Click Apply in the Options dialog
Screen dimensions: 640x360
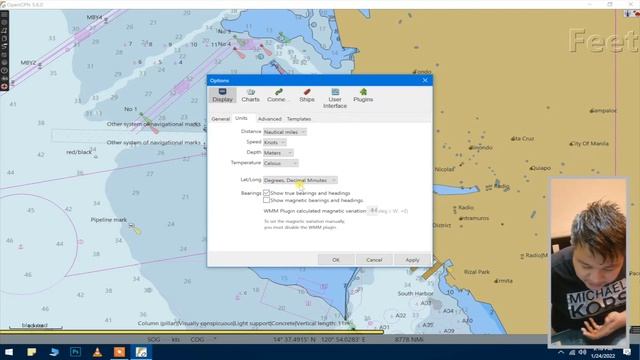412,260
